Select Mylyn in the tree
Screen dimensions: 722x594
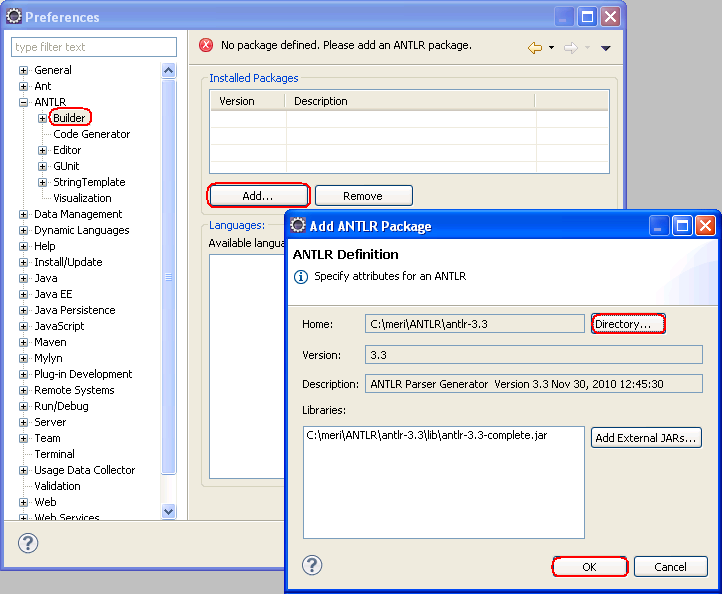[48, 358]
